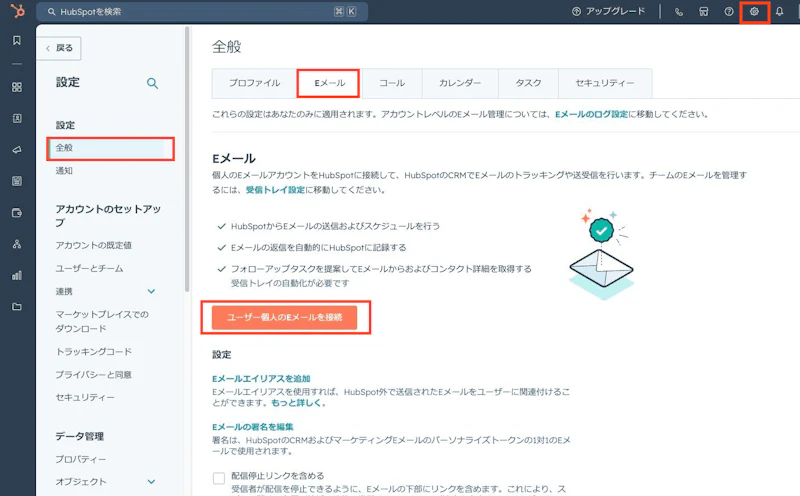The width and height of the screenshot is (800, 496).
Task: Switch to the セキュリティー tab
Action: coord(605,83)
